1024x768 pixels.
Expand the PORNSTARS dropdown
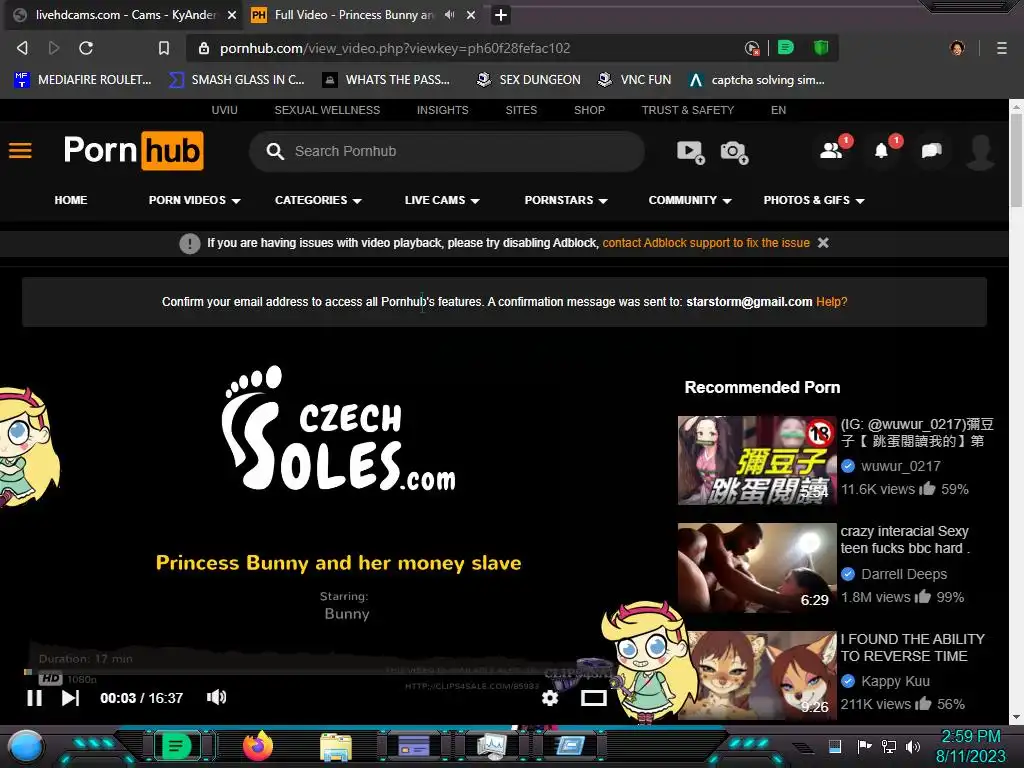(566, 200)
